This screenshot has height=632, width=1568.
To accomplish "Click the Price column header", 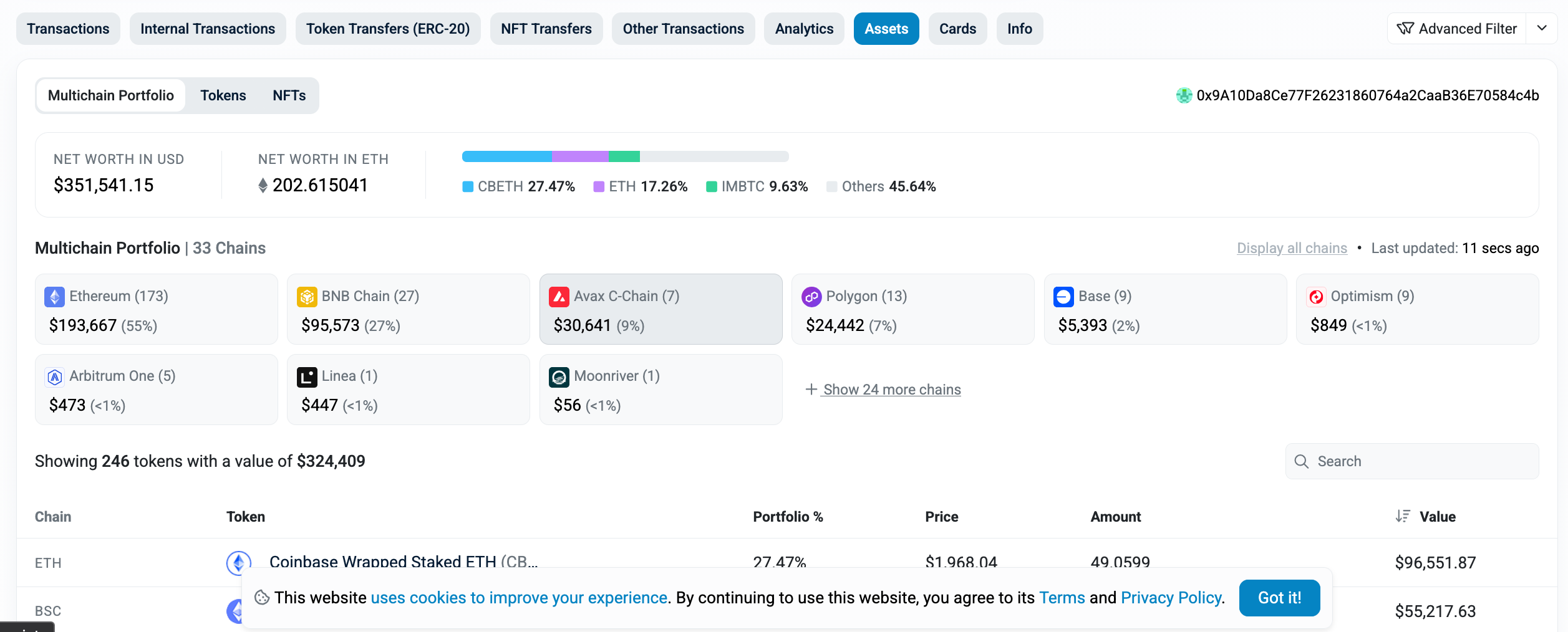I will [942, 517].
